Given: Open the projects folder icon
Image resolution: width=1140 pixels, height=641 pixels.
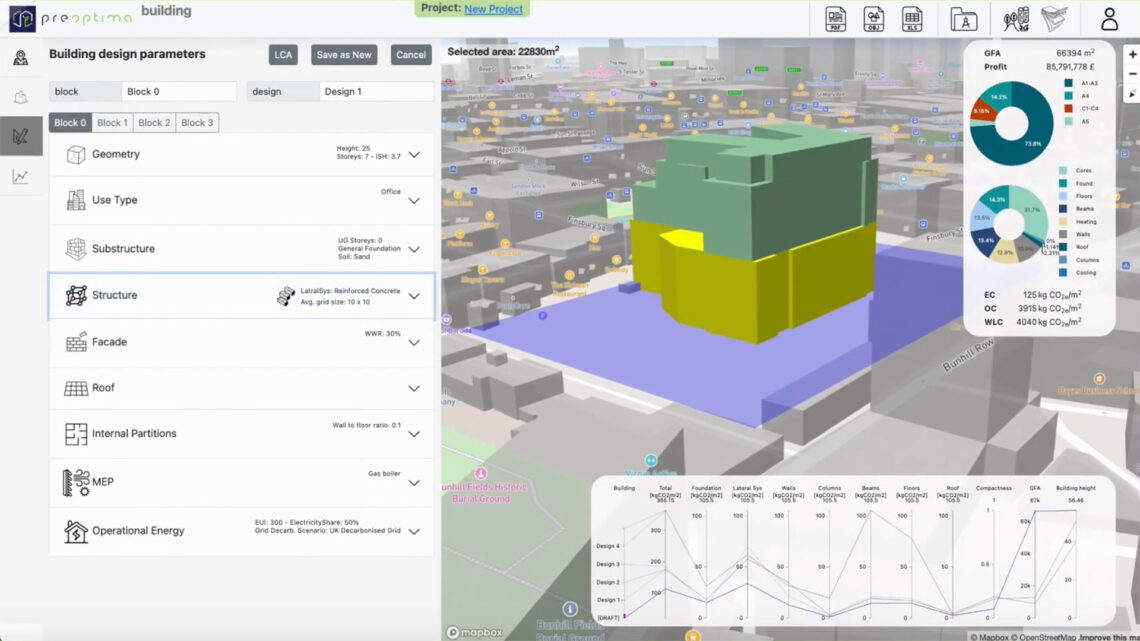Looking at the screenshot, I should tap(963, 18).
